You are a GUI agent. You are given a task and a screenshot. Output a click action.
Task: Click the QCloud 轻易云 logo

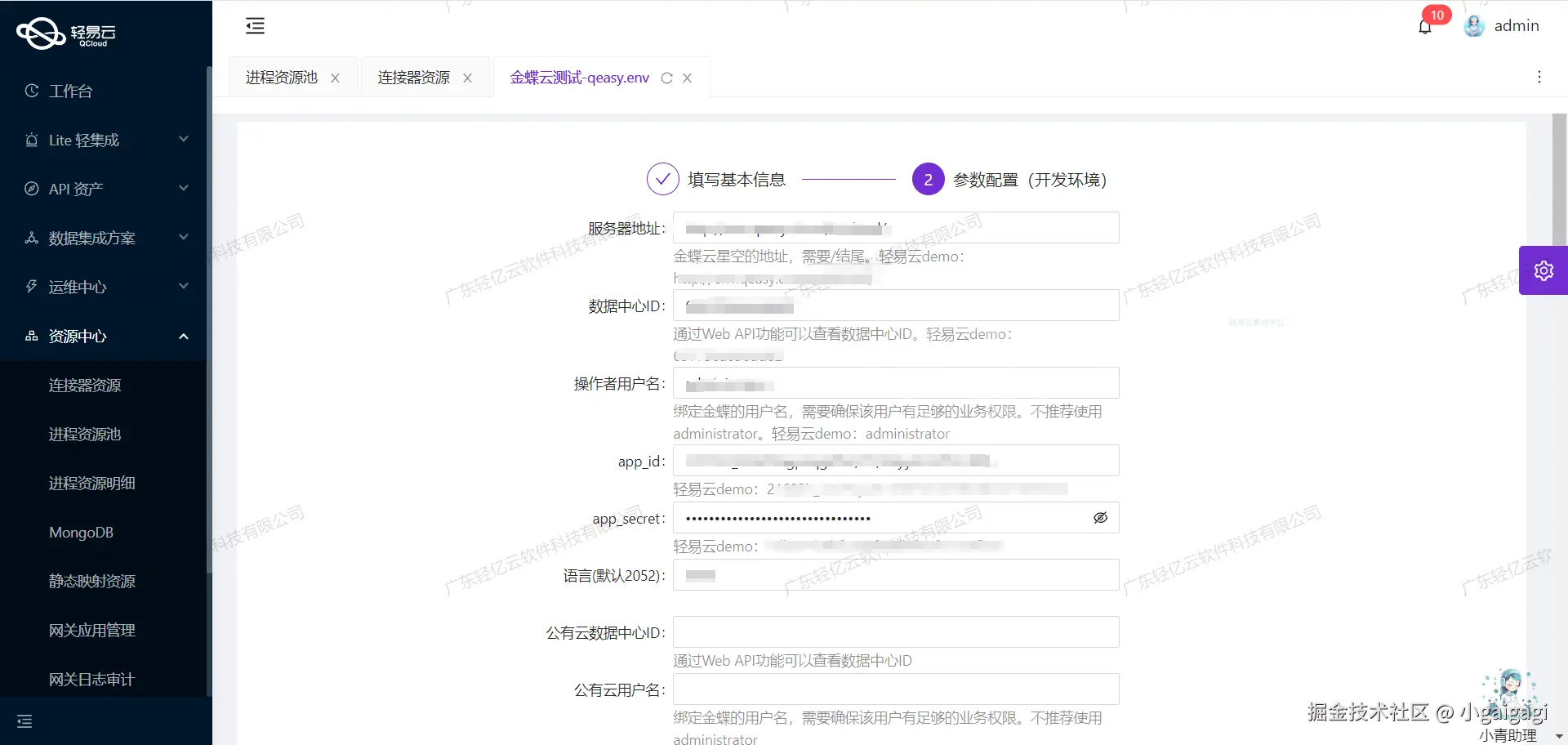click(65, 33)
